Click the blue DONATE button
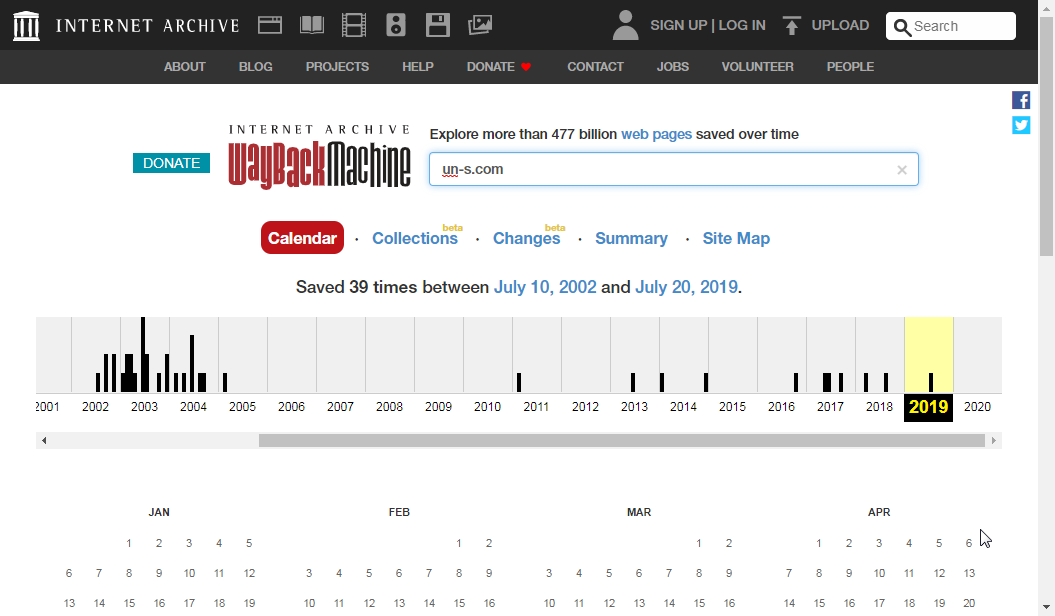The height and width of the screenshot is (616, 1055). [x=171, y=163]
